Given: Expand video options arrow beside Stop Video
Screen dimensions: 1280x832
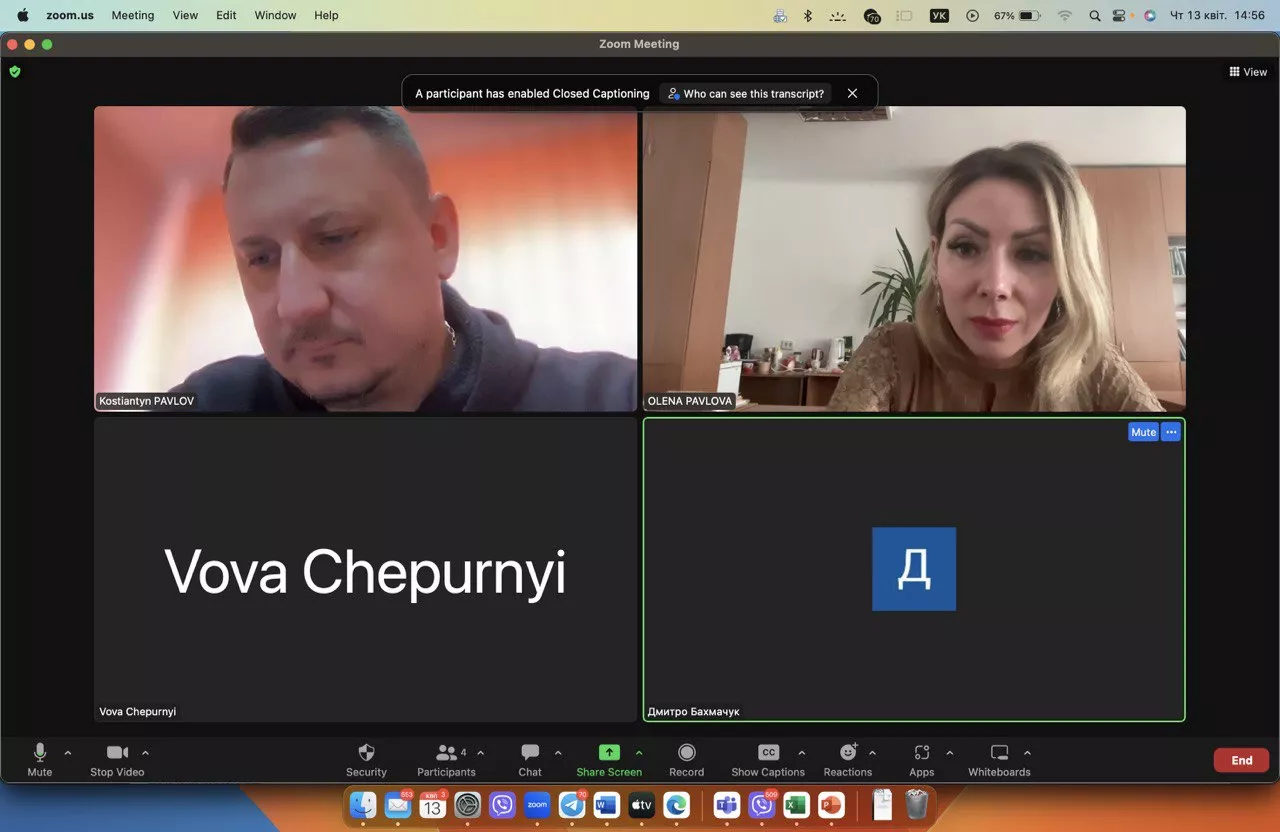Looking at the screenshot, I should (145, 753).
